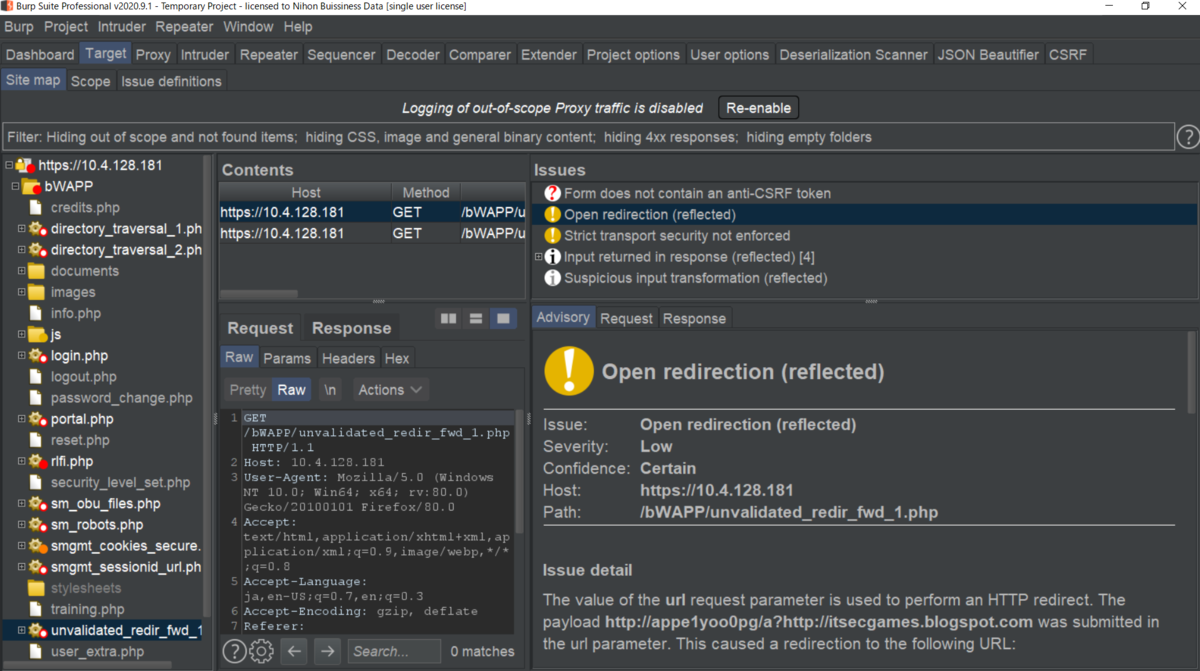Expand portal.php tree node
This screenshot has height=671, width=1200.
click(x=21, y=419)
